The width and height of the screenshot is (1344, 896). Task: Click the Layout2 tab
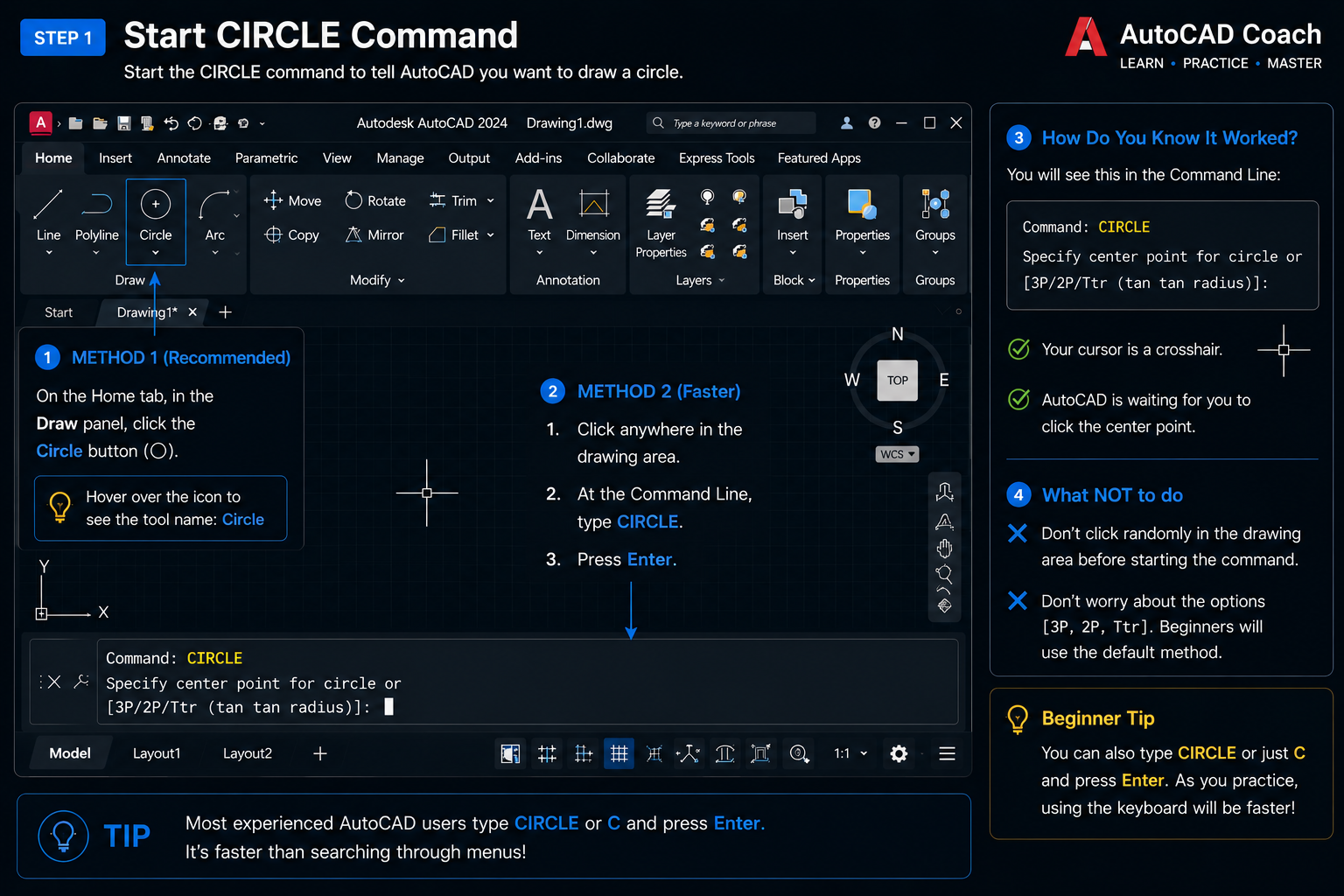248,753
